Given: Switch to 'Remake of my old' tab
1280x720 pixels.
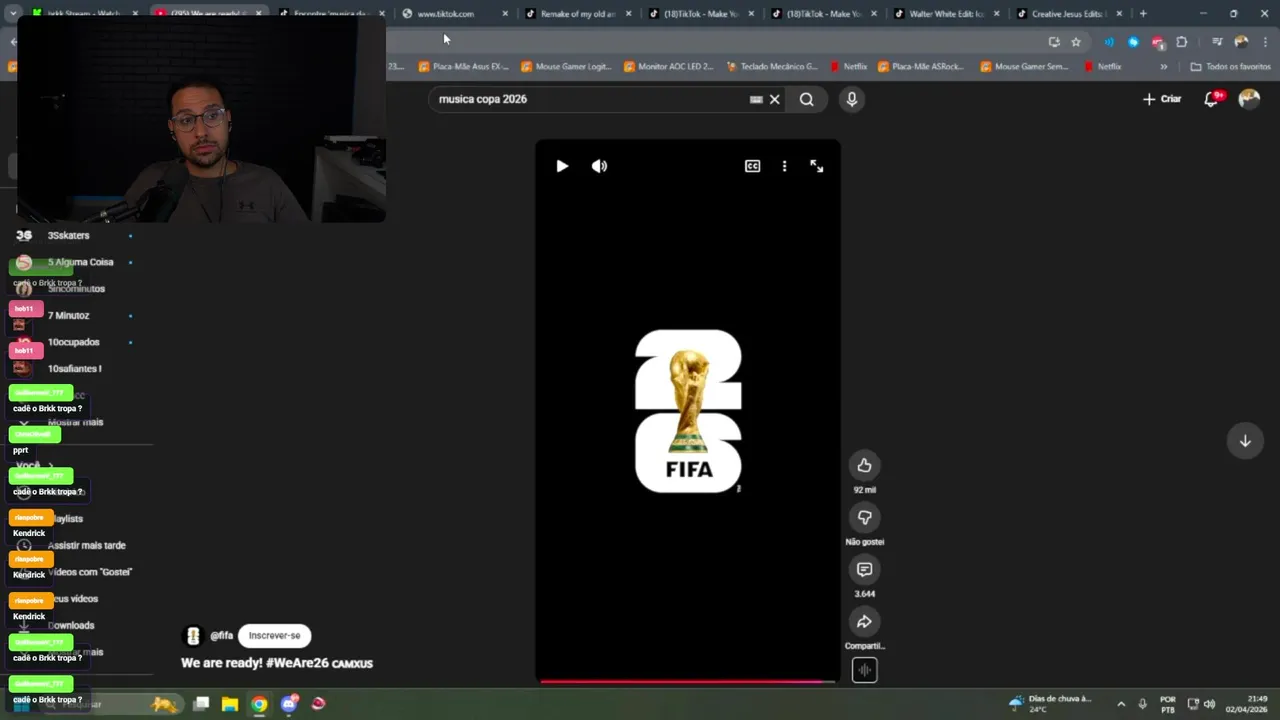Looking at the screenshot, I should point(578,14).
